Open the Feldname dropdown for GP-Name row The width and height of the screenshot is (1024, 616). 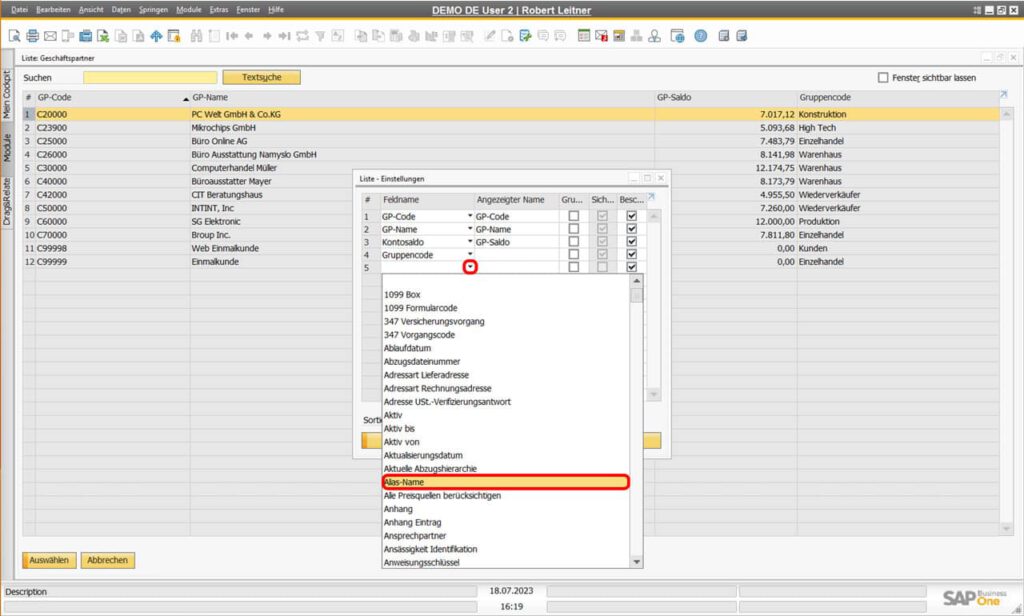(x=470, y=229)
